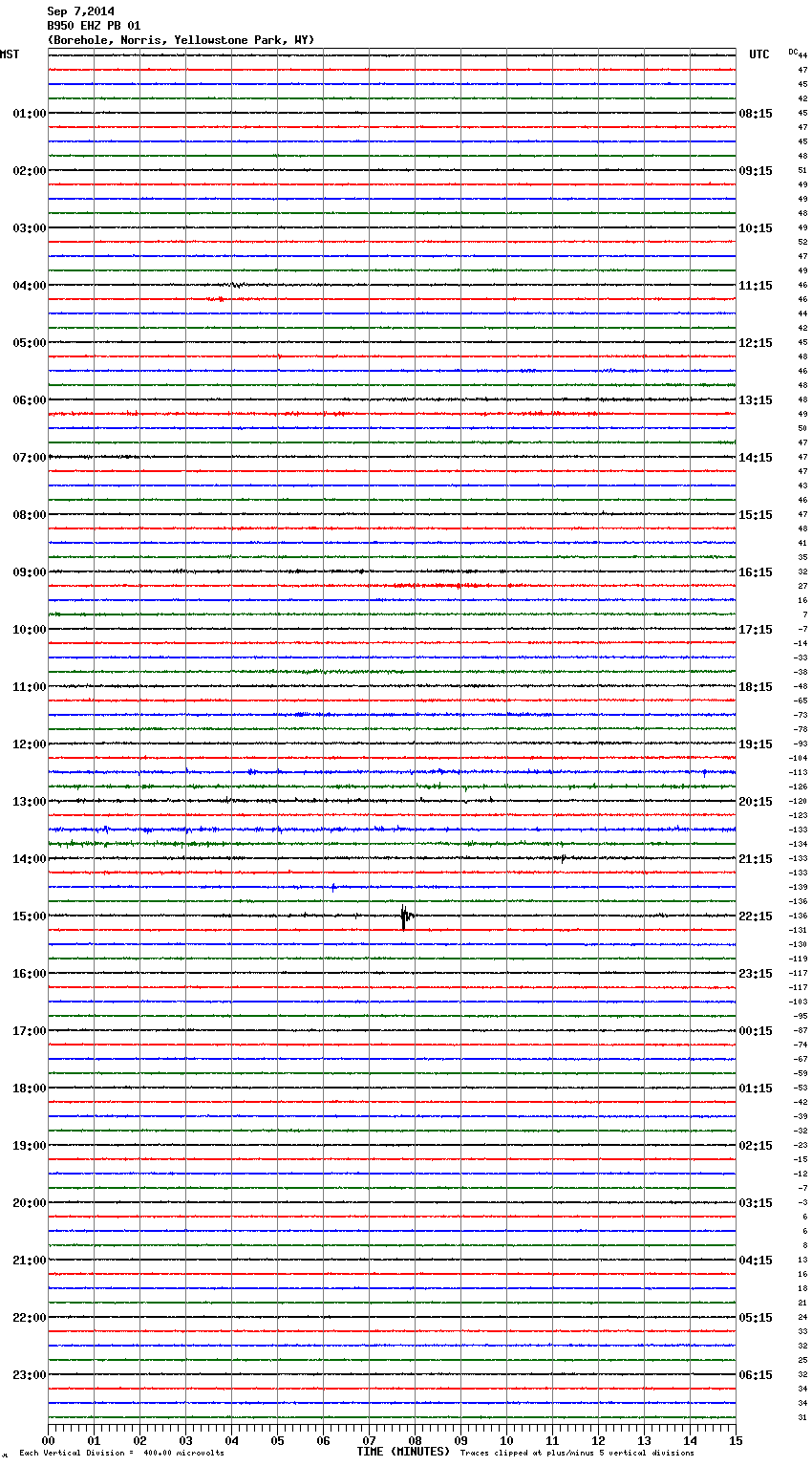
Task: Click minute-axis tick label '05'
Action: [x=277, y=1440]
